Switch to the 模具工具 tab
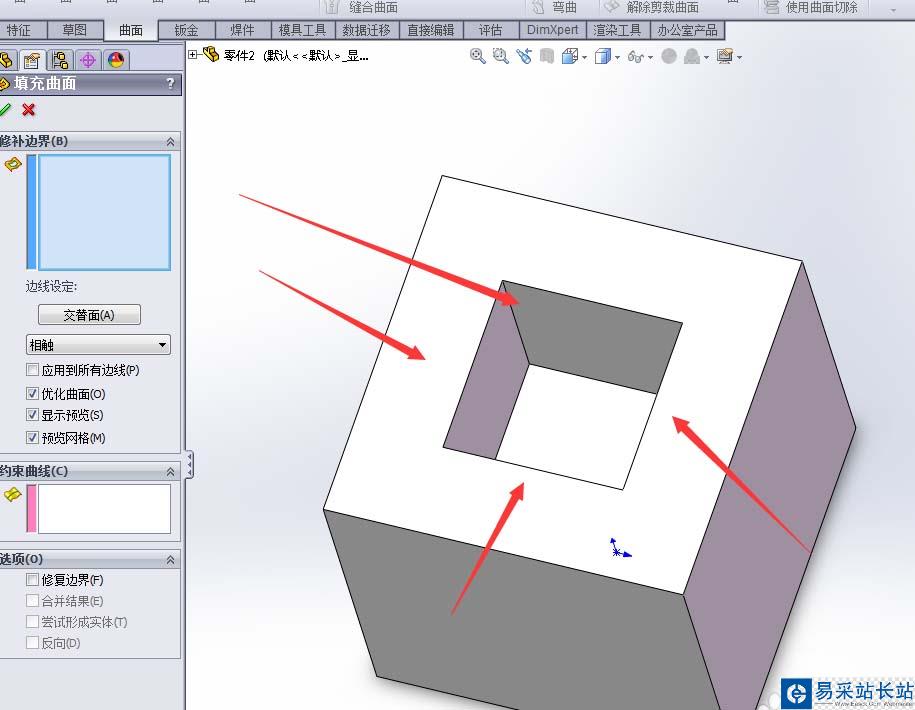The width and height of the screenshot is (915, 710). click(302, 30)
